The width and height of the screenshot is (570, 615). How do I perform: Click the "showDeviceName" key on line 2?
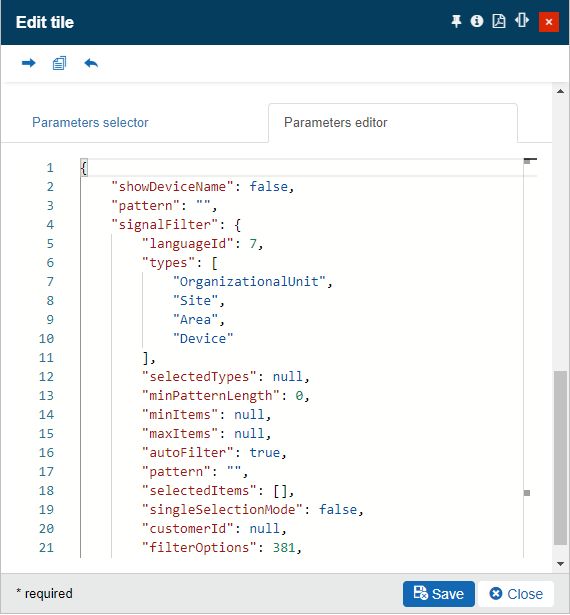click(173, 187)
